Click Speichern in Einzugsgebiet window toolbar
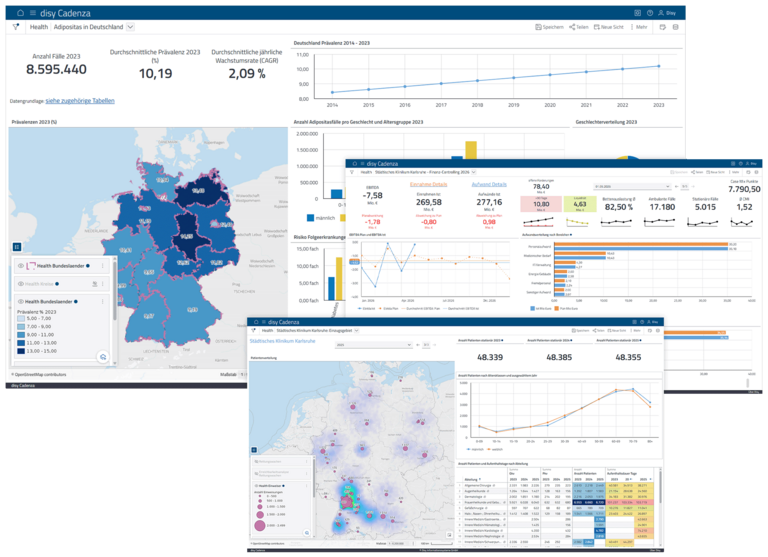The height and width of the screenshot is (557, 768). pyautogui.click(x=580, y=331)
